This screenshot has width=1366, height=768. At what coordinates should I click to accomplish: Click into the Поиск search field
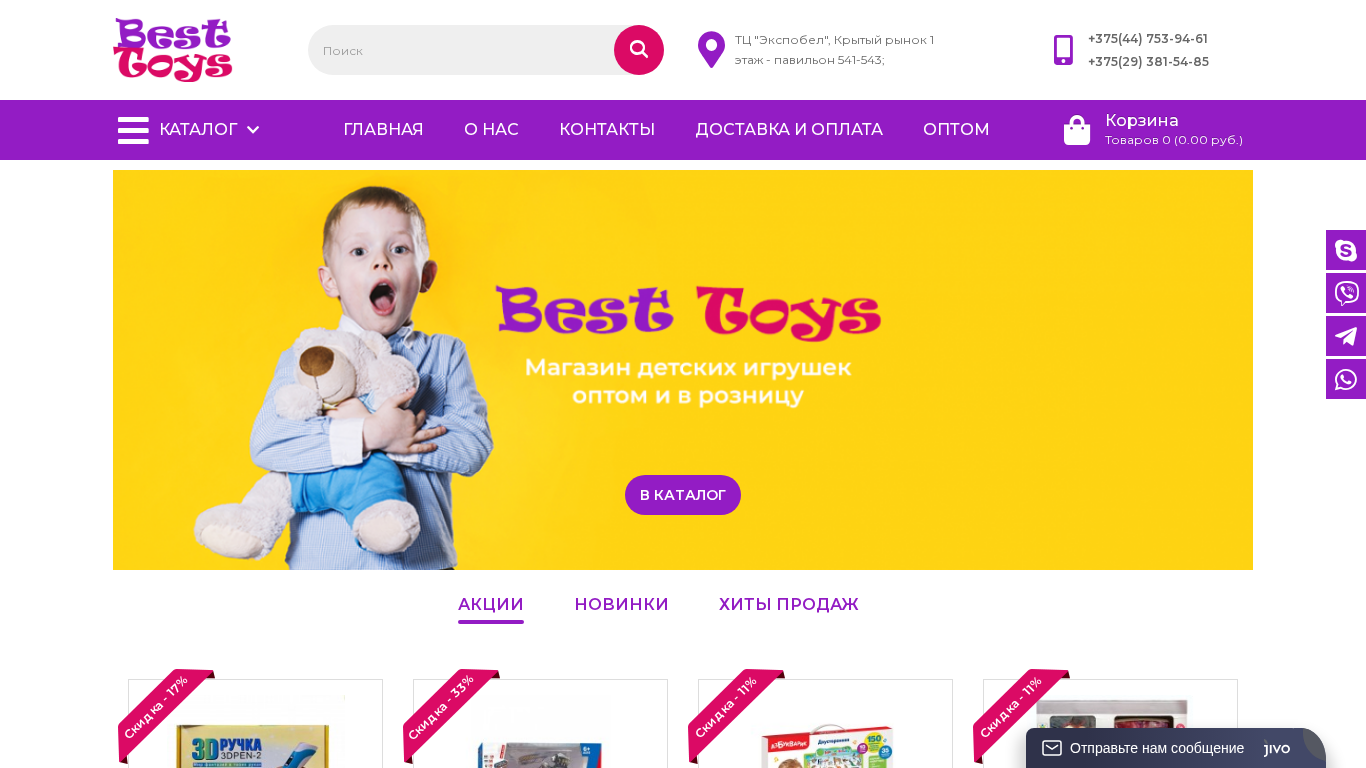[x=461, y=50]
